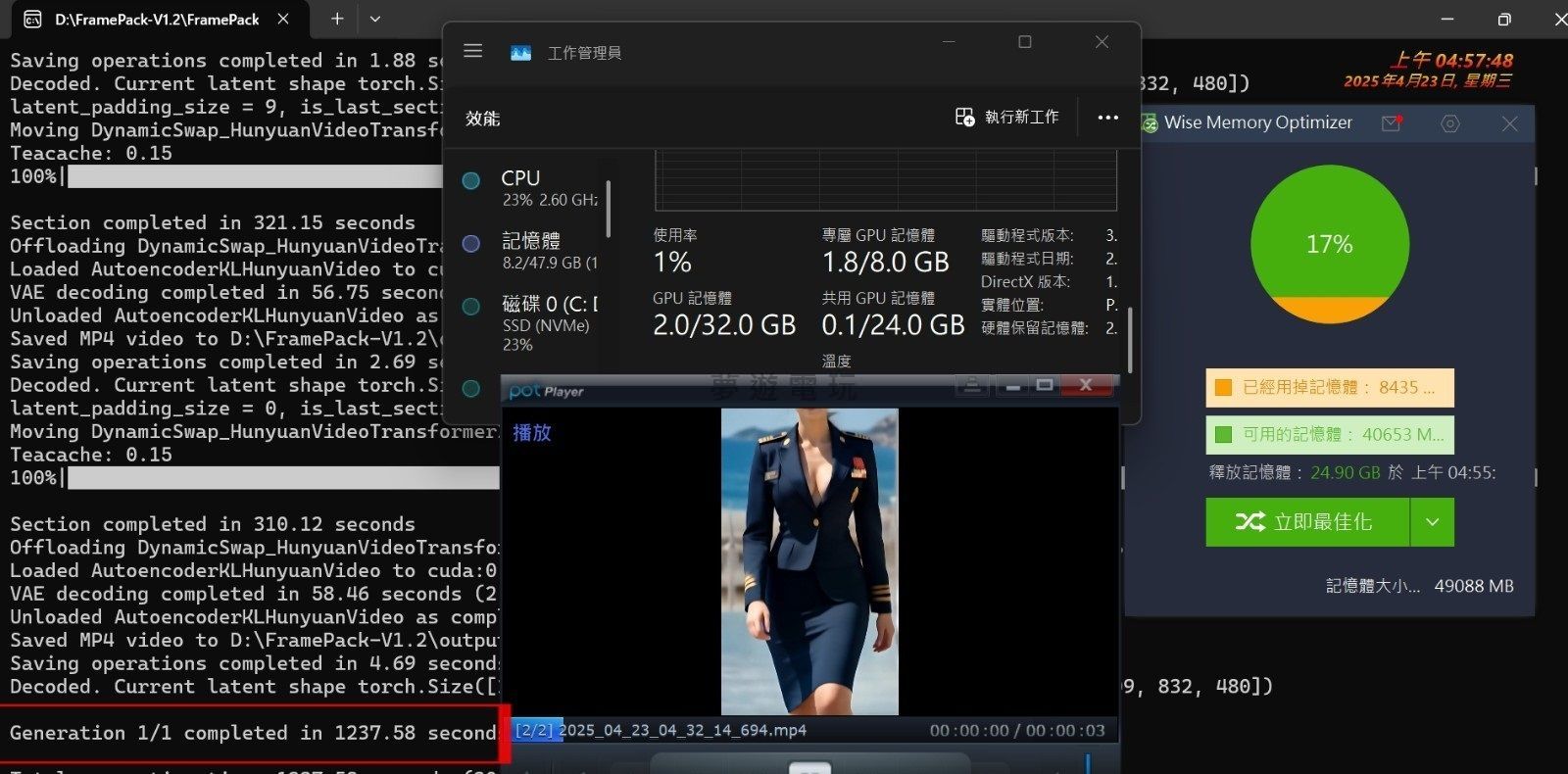Click the PotPlayer logo menu
Viewport: 1568px width, 774px height.
pyautogui.click(x=546, y=391)
